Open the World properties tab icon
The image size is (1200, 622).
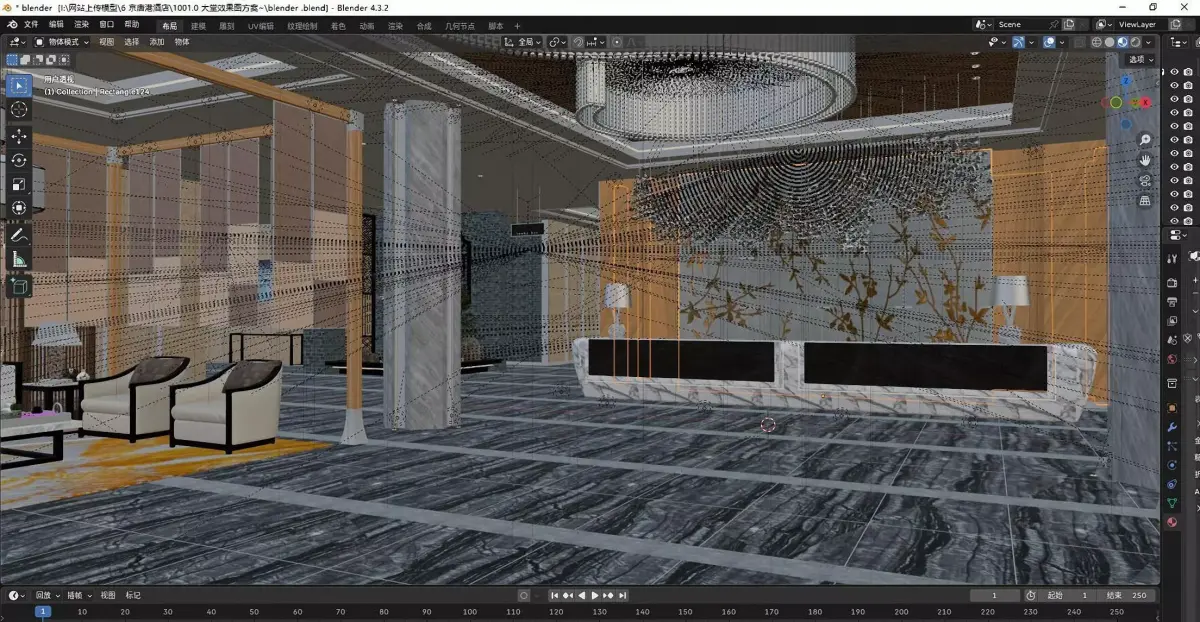[1172, 359]
